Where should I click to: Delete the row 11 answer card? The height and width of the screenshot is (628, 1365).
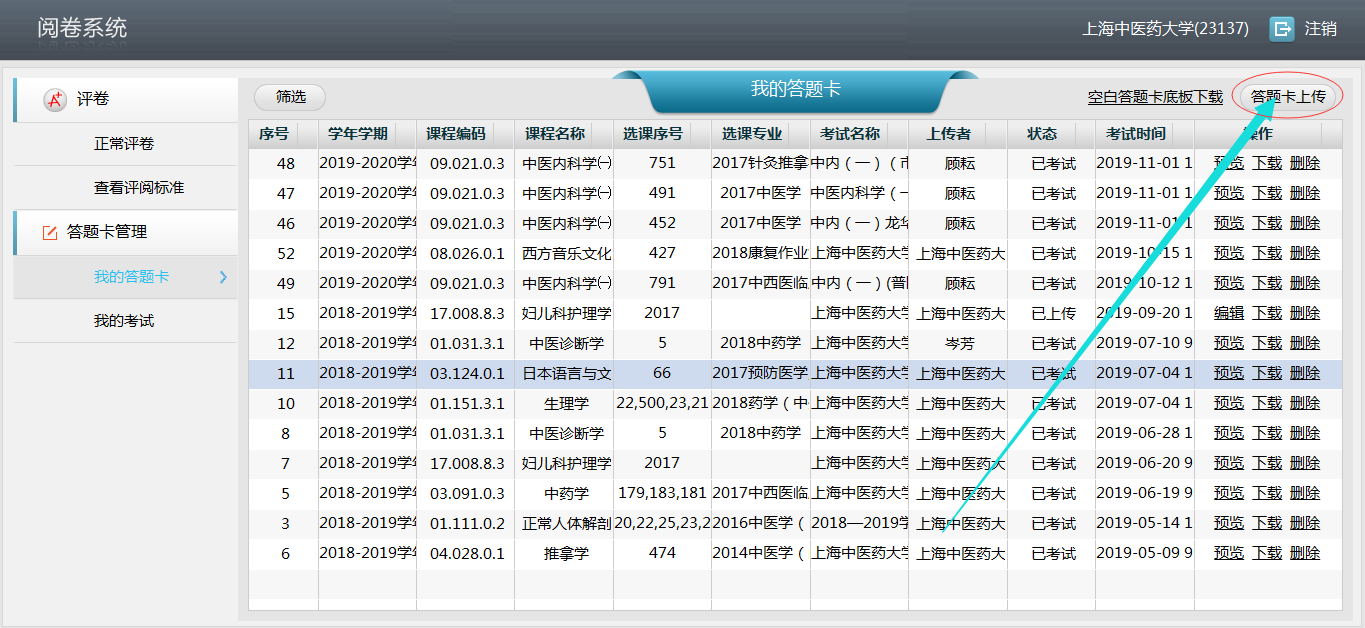click(x=1305, y=373)
